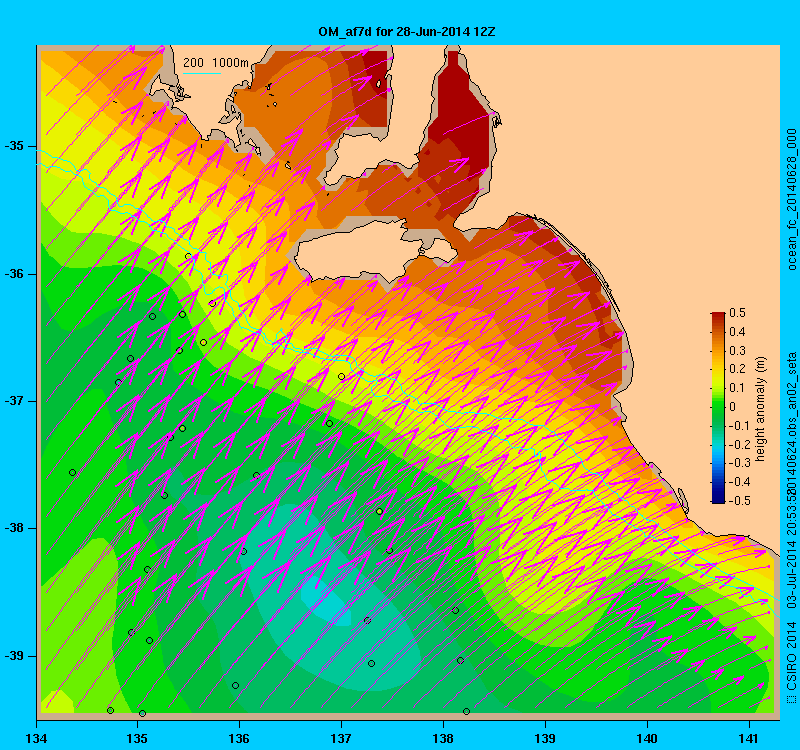Click the longitude label '139'

pyautogui.click(x=545, y=739)
